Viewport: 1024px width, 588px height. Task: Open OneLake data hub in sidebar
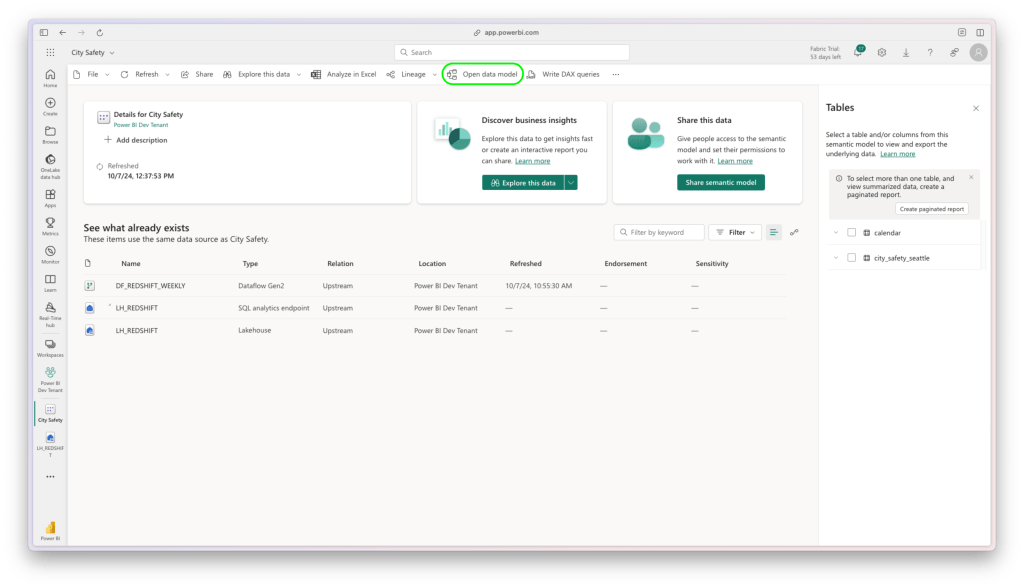(x=50, y=161)
